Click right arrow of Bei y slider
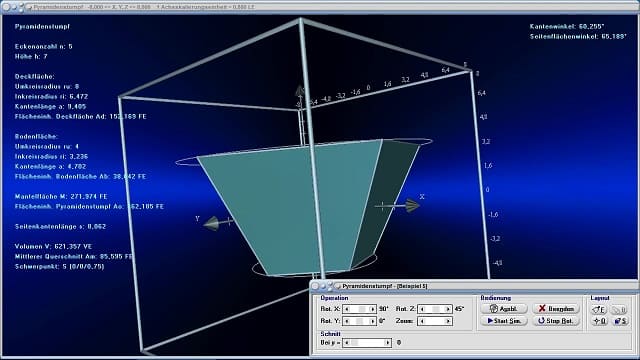 click(x=387, y=342)
